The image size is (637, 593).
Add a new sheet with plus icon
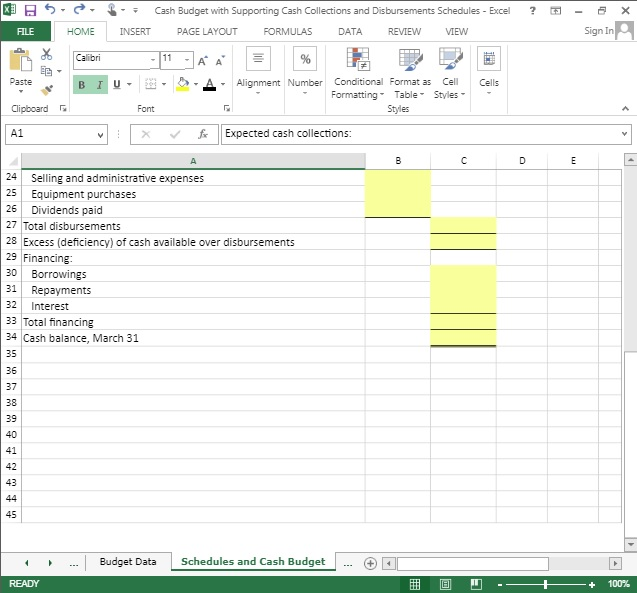(370, 563)
